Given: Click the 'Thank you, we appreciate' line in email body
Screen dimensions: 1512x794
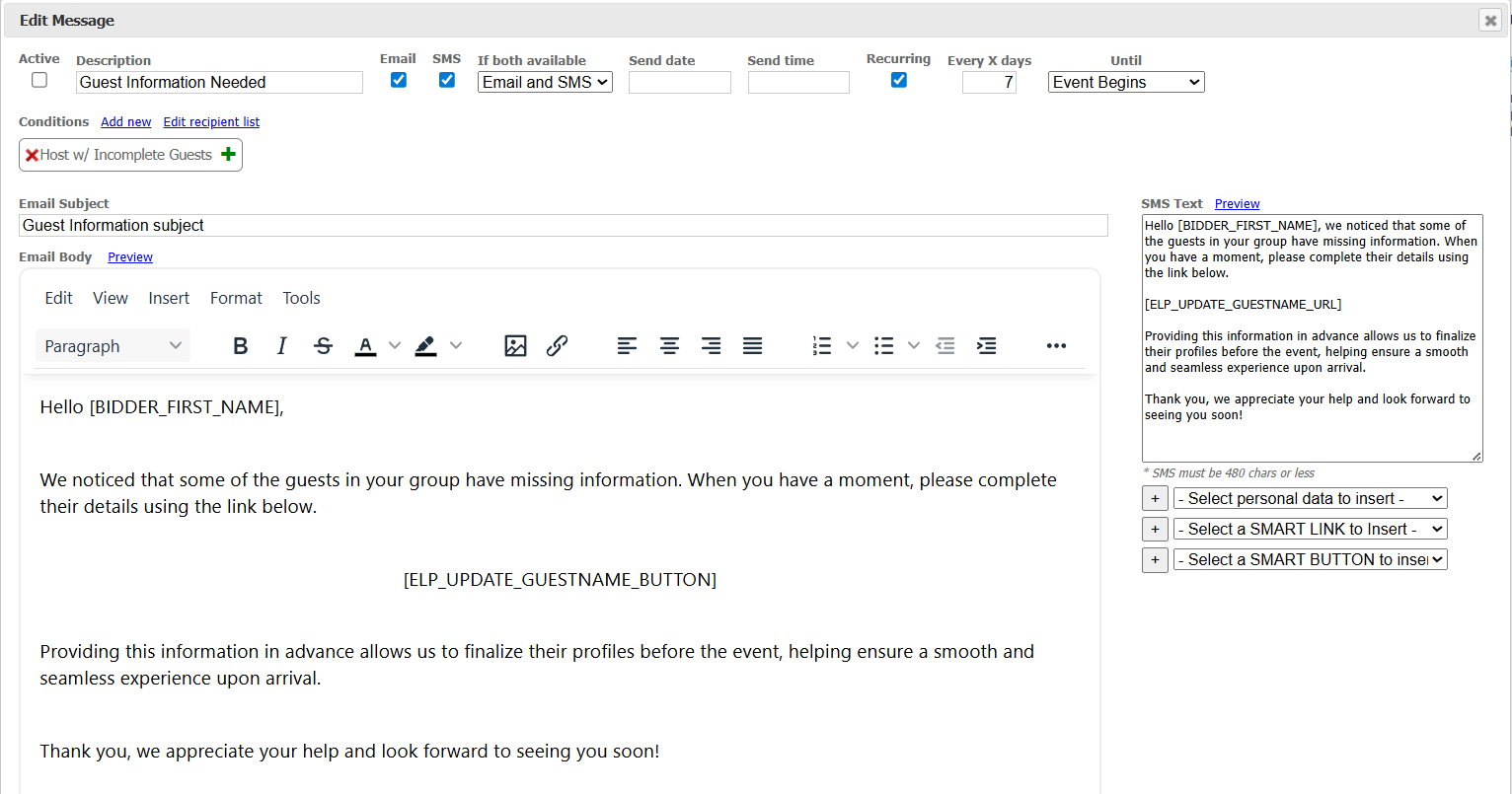Looking at the screenshot, I should pos(349,752).
